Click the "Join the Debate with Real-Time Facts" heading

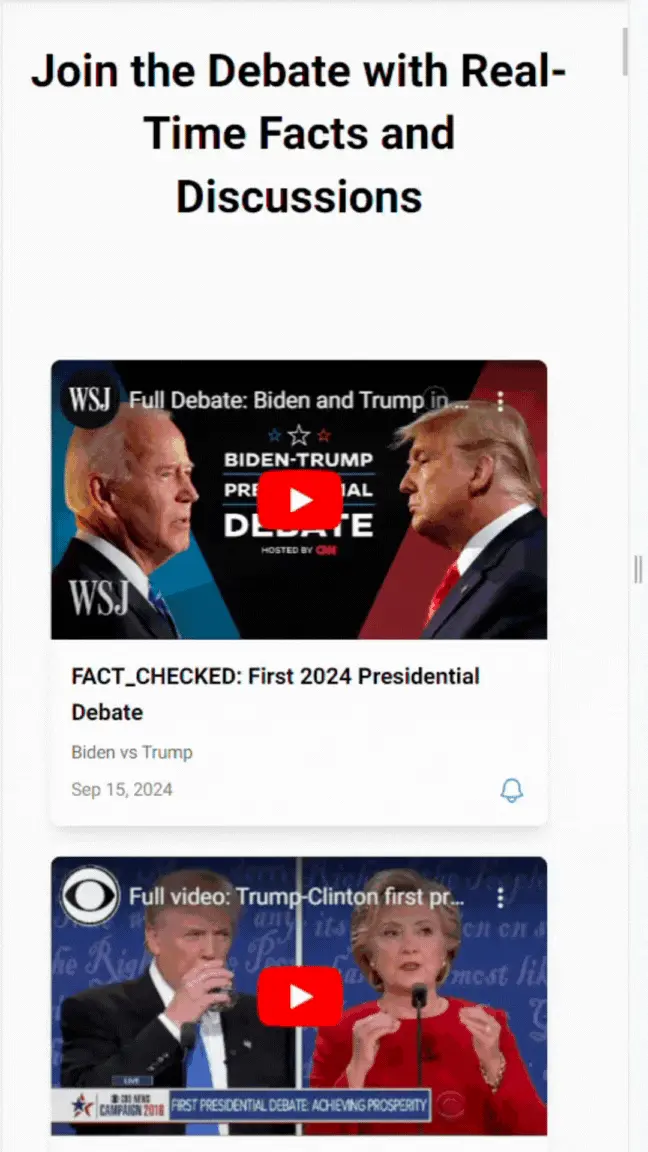(299, 134)
